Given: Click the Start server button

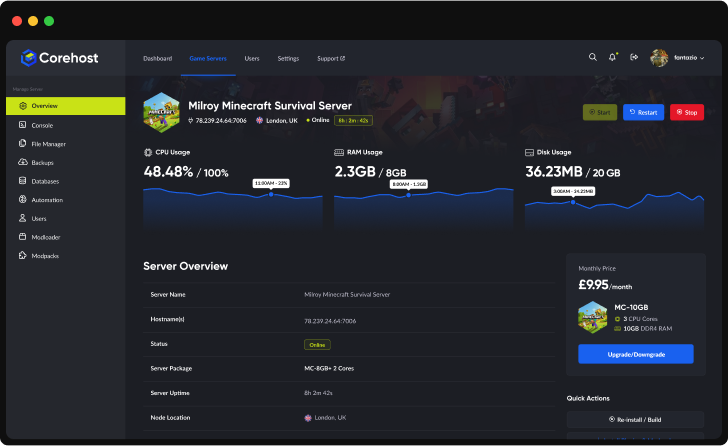Looking at the screenshot, I should (600, 112).
